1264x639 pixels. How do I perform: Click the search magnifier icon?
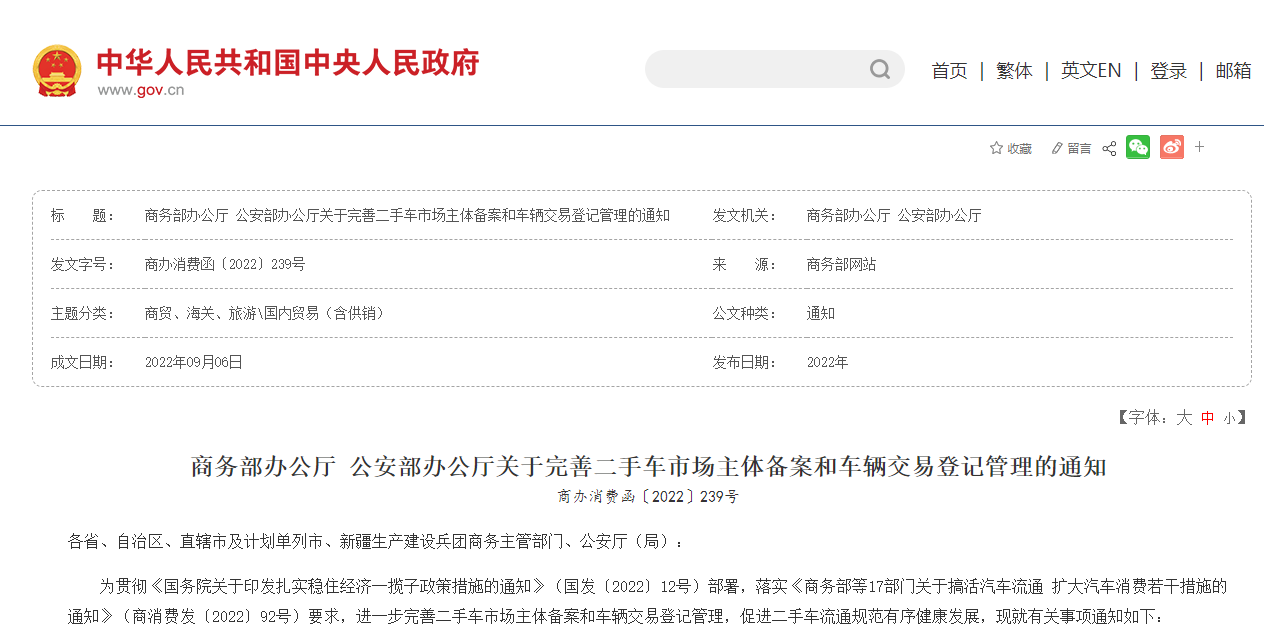879,69
